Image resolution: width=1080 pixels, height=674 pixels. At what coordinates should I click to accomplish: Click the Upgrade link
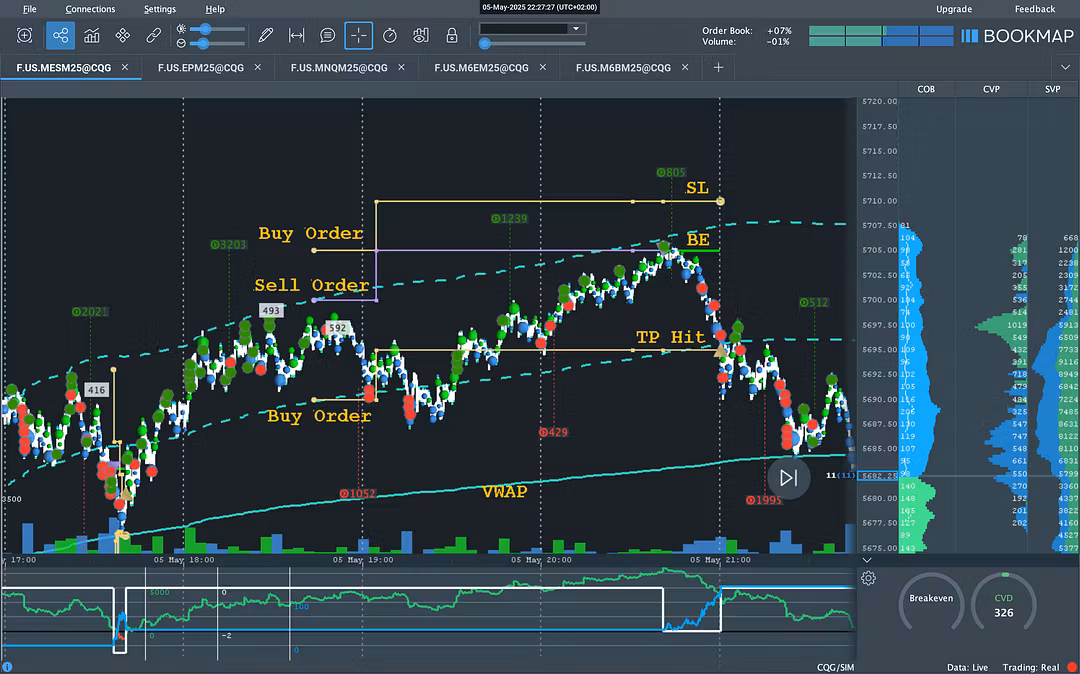[954, 9]
